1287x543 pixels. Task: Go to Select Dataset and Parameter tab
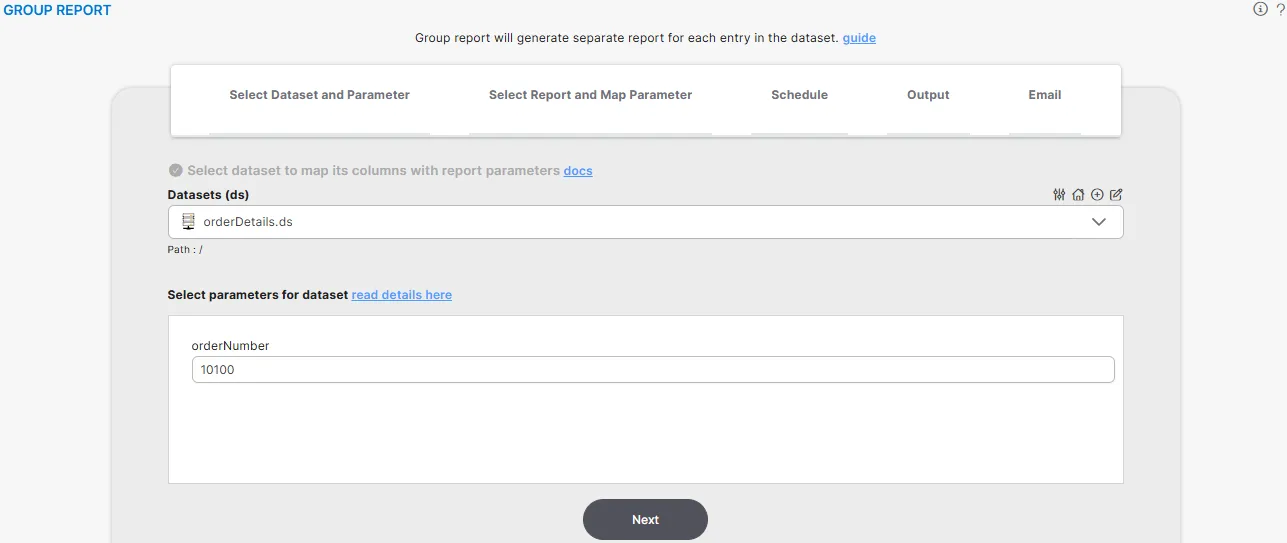319,95
